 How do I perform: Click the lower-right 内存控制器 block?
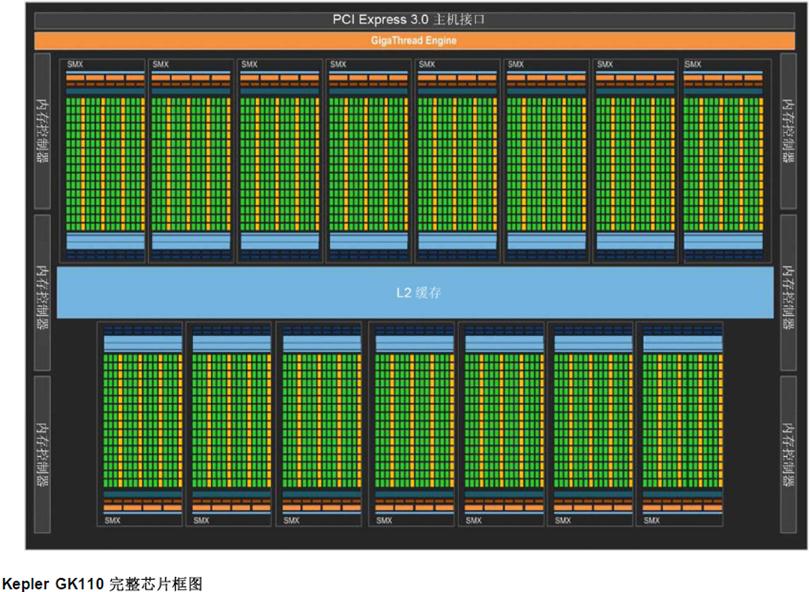788,455
